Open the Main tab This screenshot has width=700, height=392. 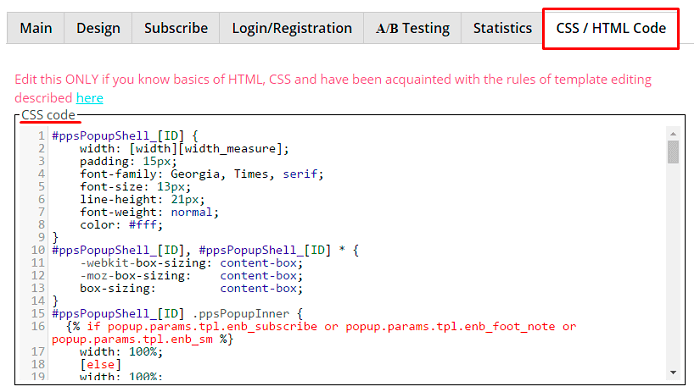[36, 28]
